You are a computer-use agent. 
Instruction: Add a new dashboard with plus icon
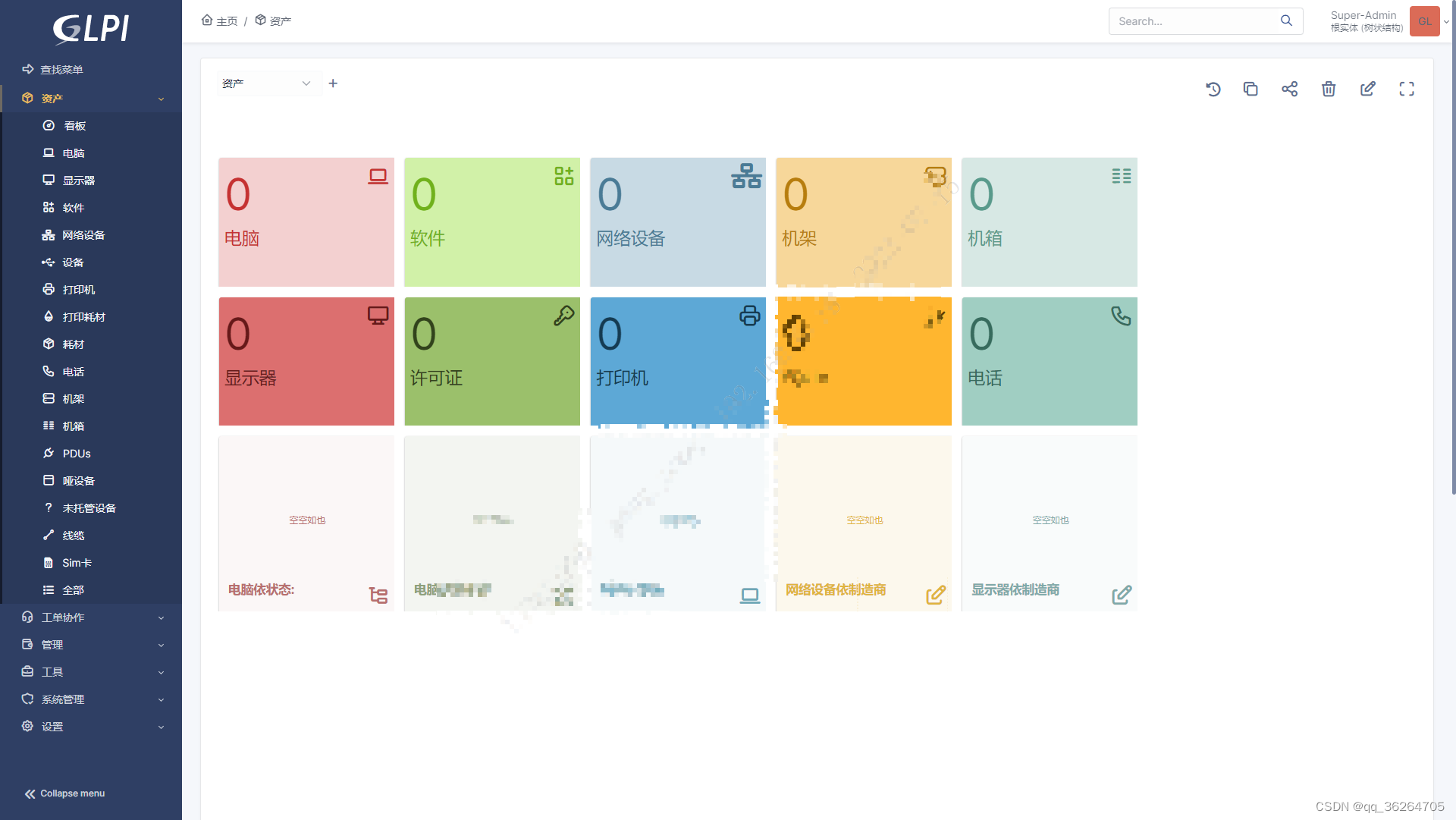(333, 83)
